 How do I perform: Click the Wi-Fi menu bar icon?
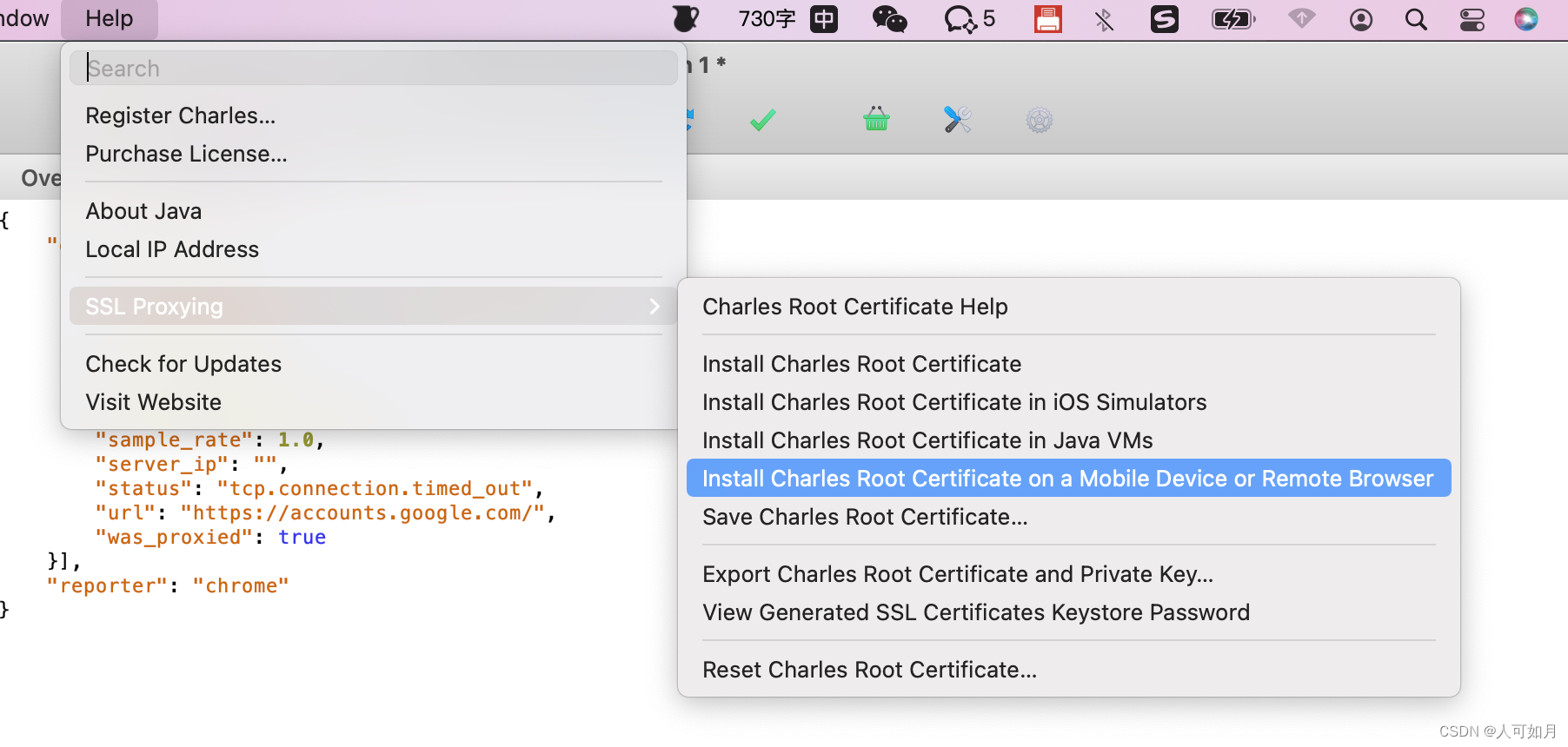(1301, 19)
